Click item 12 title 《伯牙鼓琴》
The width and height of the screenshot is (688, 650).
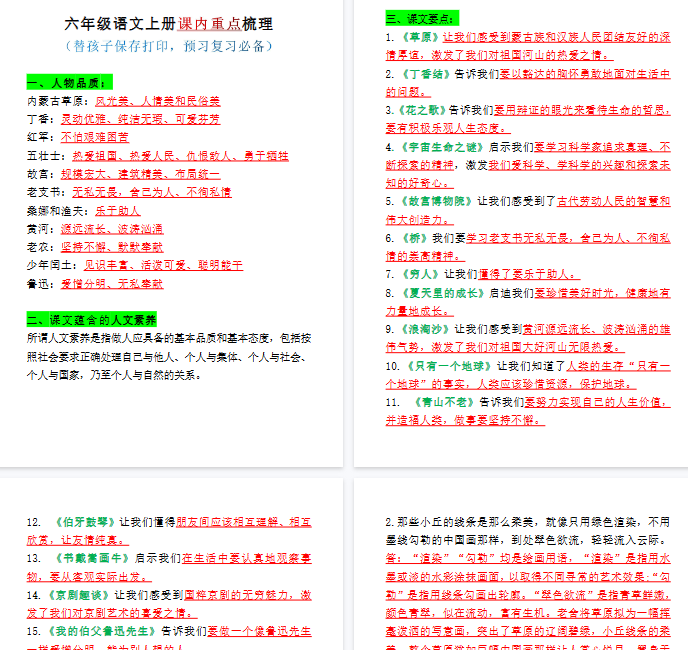(x=85, y=522)
